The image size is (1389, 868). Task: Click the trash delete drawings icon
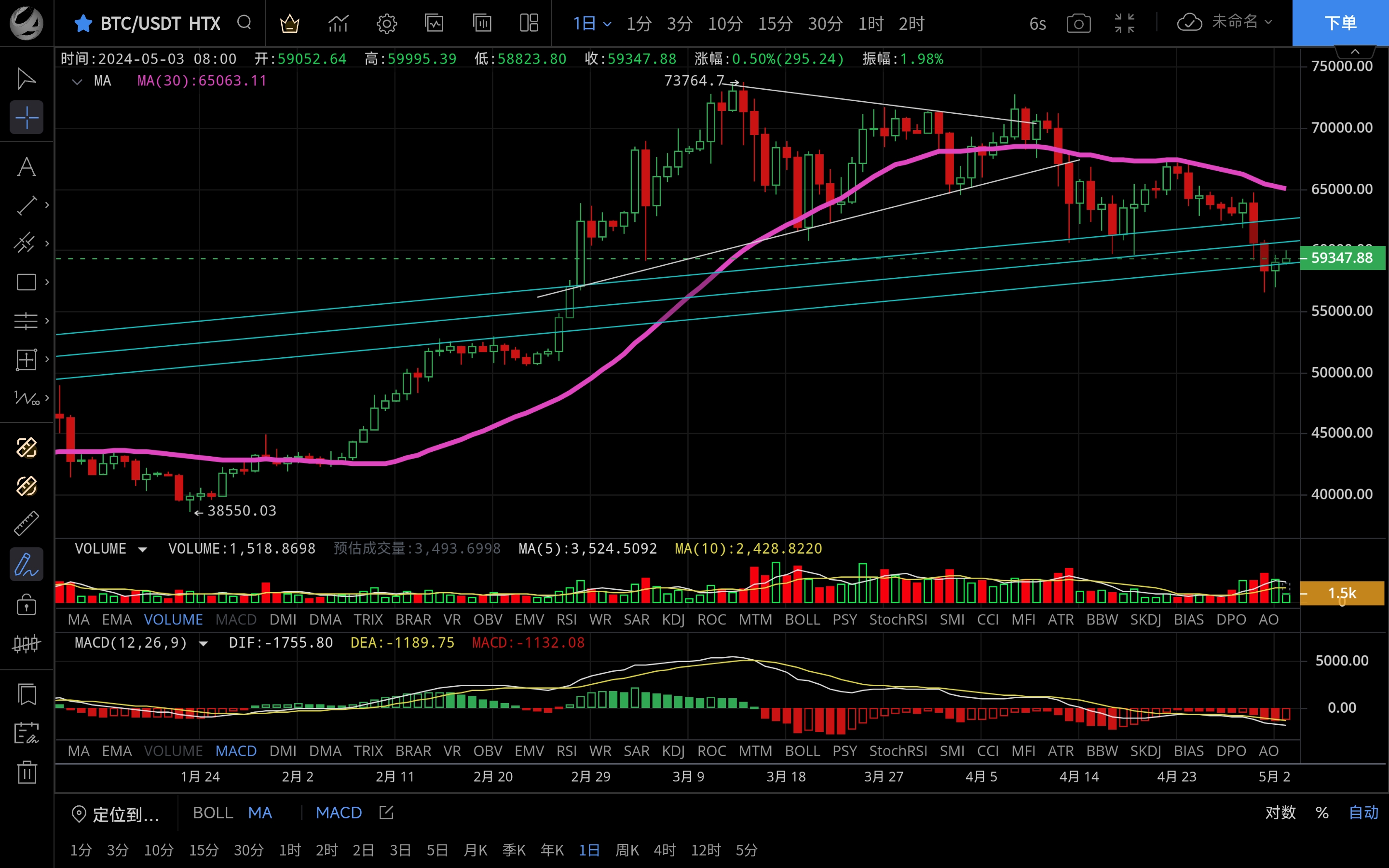[27, 772]
